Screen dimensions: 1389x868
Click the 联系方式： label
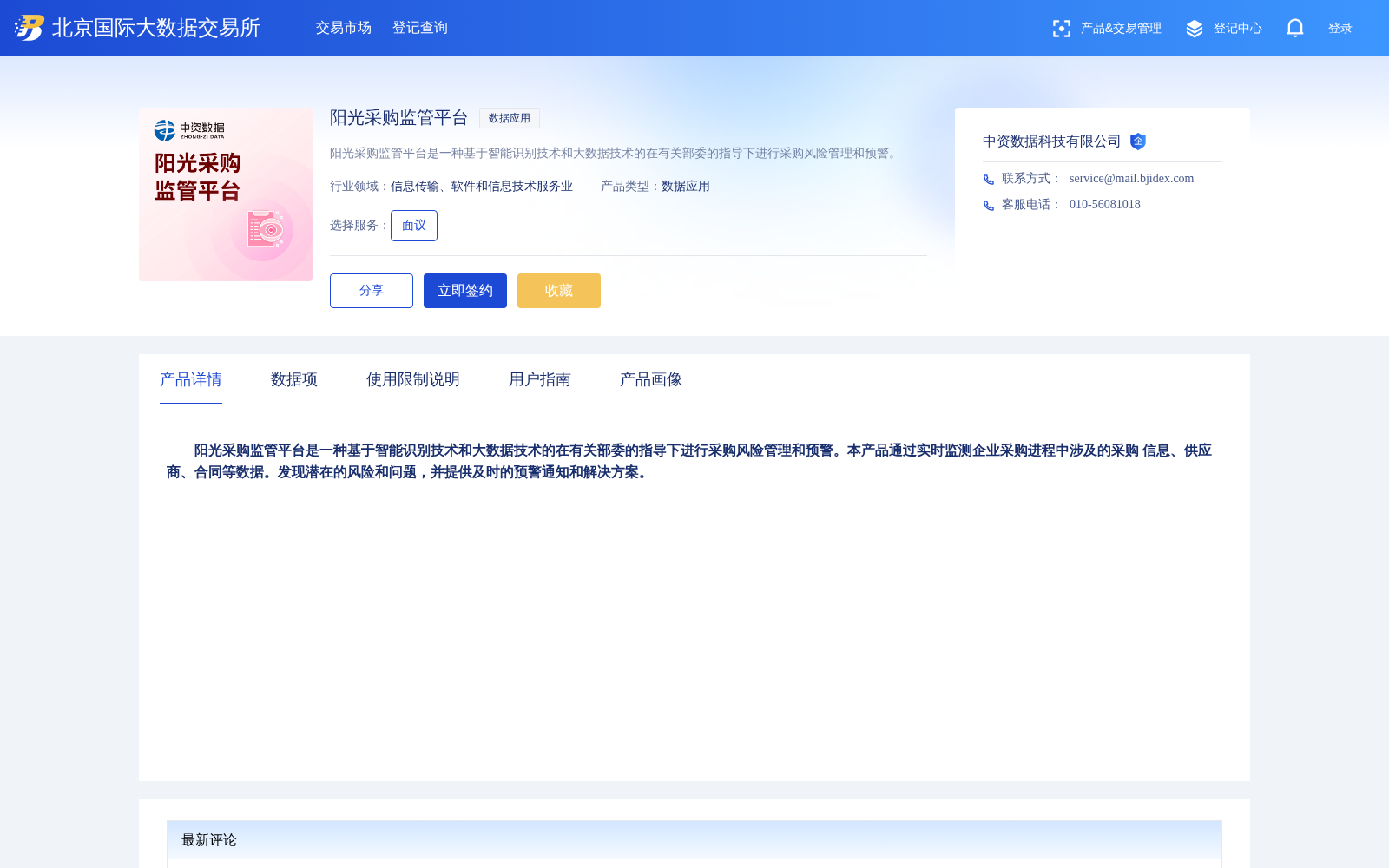click(1032, 179)
